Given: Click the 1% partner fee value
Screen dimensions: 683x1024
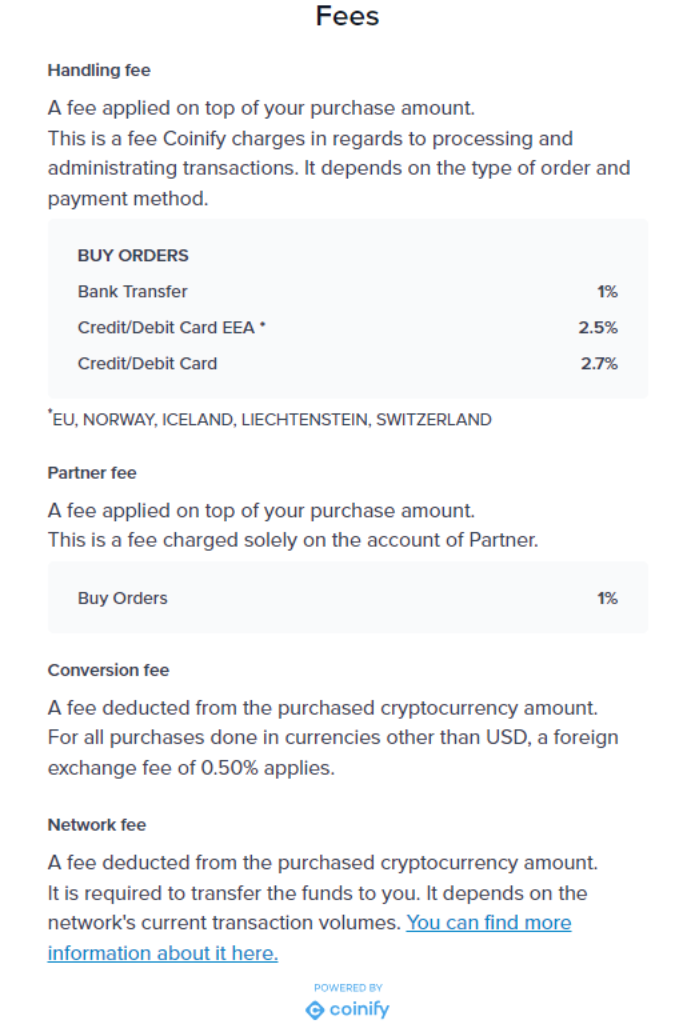Looking at the screenshot, I should [x=607, y=598].
